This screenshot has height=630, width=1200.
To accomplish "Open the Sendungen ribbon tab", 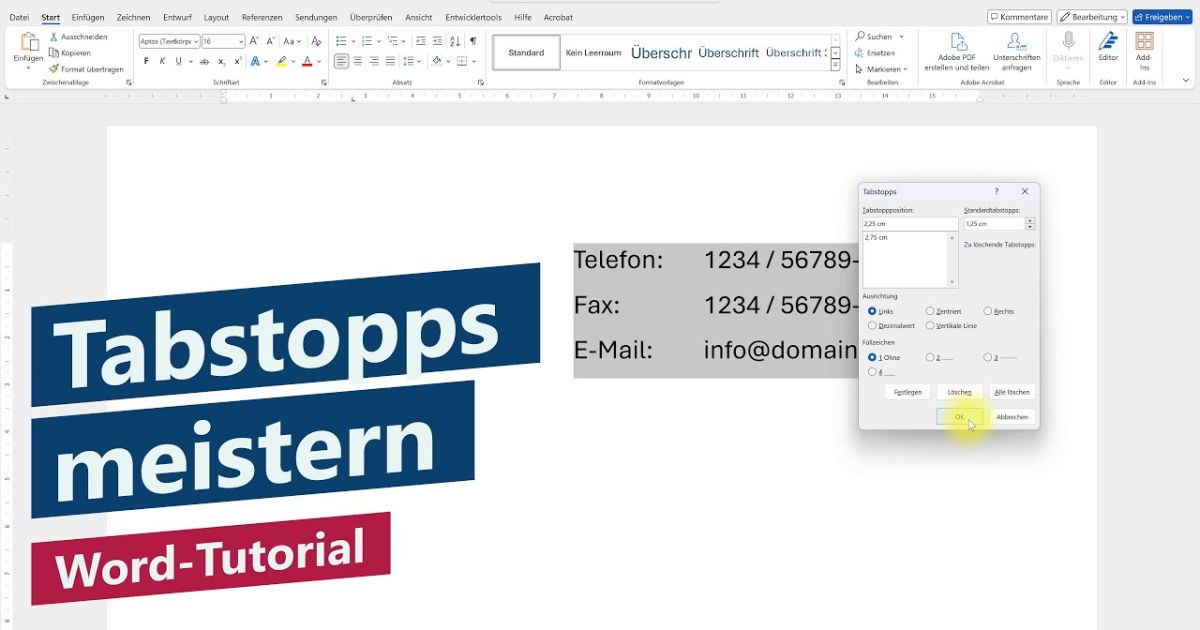I will point(317,17).
